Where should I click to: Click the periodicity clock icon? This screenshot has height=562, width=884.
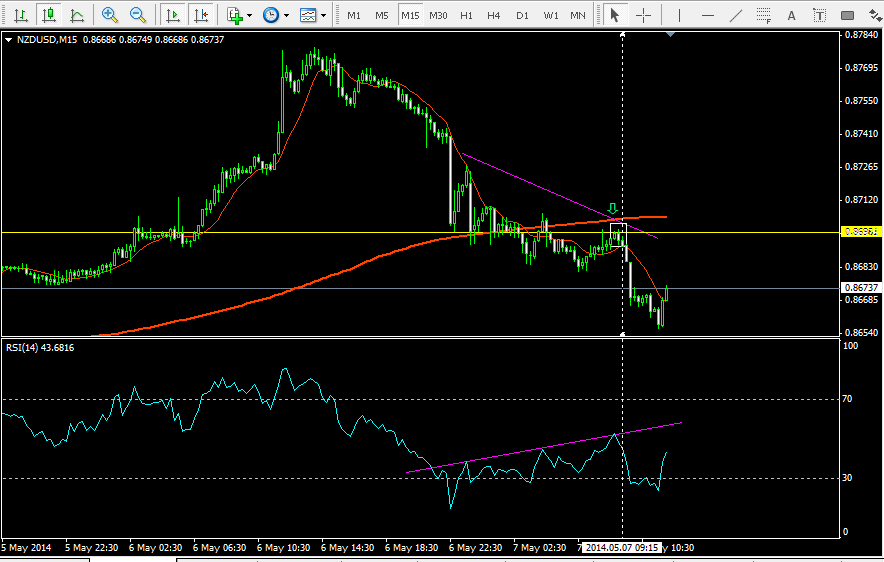[x=271, y=15]
